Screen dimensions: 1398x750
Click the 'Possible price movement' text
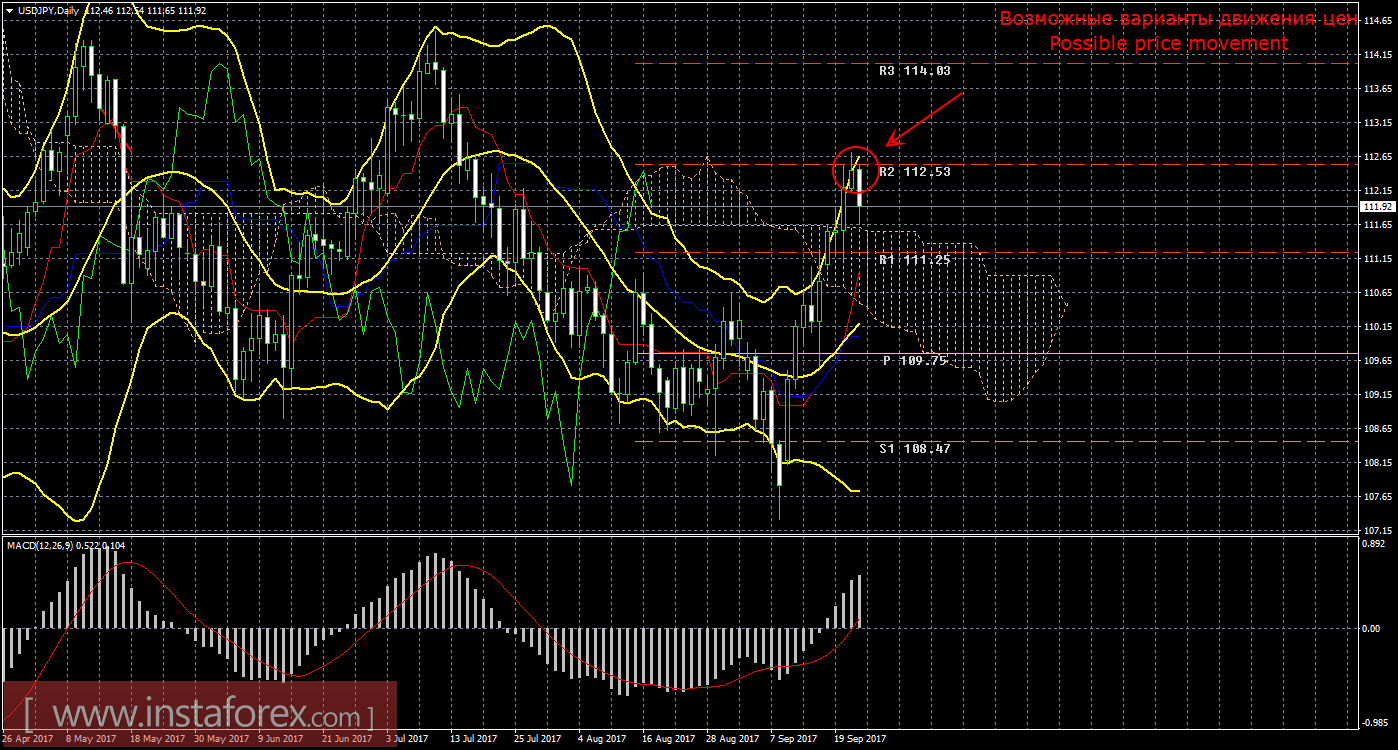(1168, 44)
